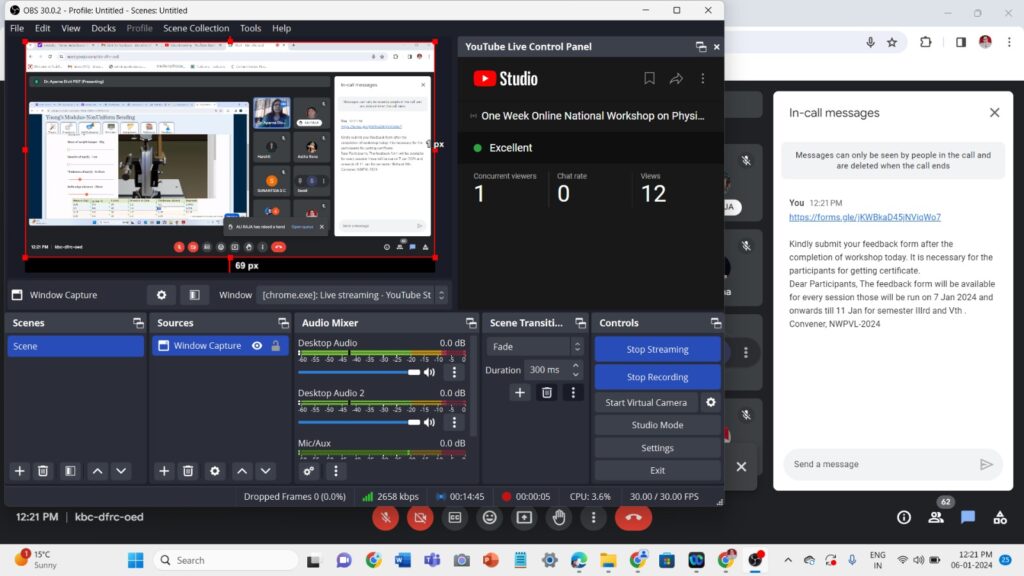Click the Meet present screen icon
The width and height of the screenshot is (1024, 576).
(524, 517)
